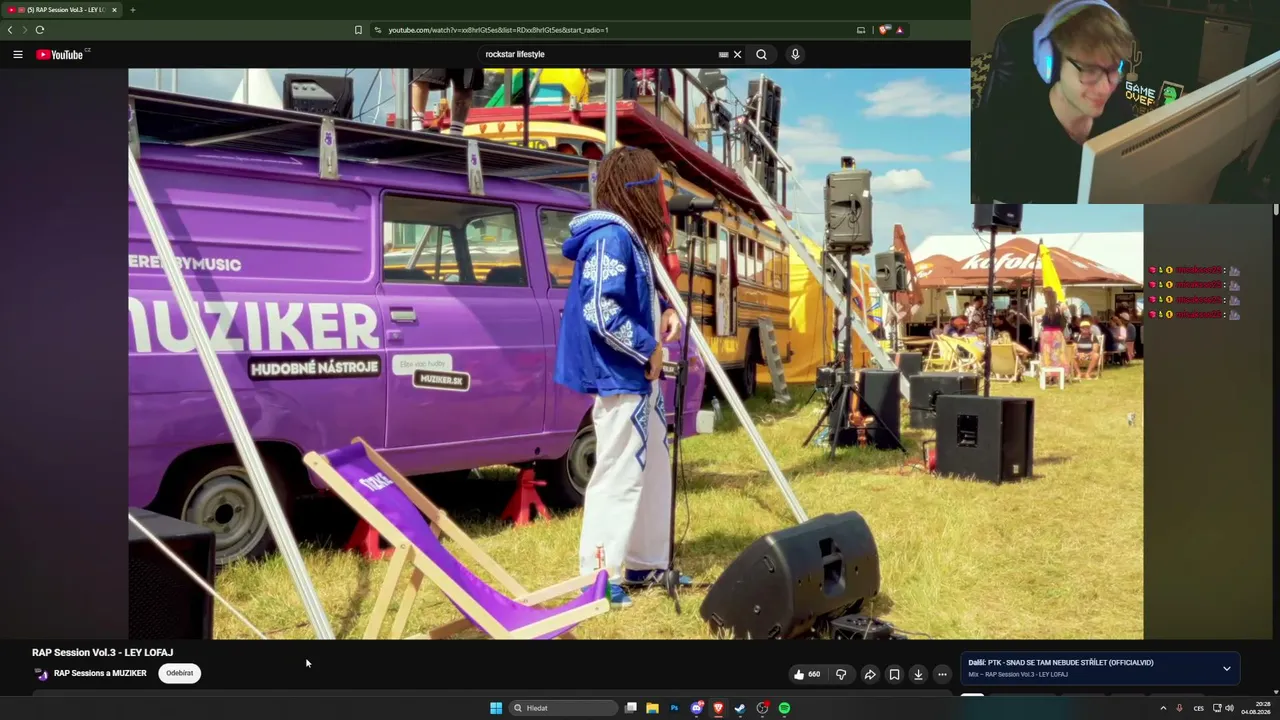
Task: Go back using the browser back arrow
Action: (x=10, y=30)
